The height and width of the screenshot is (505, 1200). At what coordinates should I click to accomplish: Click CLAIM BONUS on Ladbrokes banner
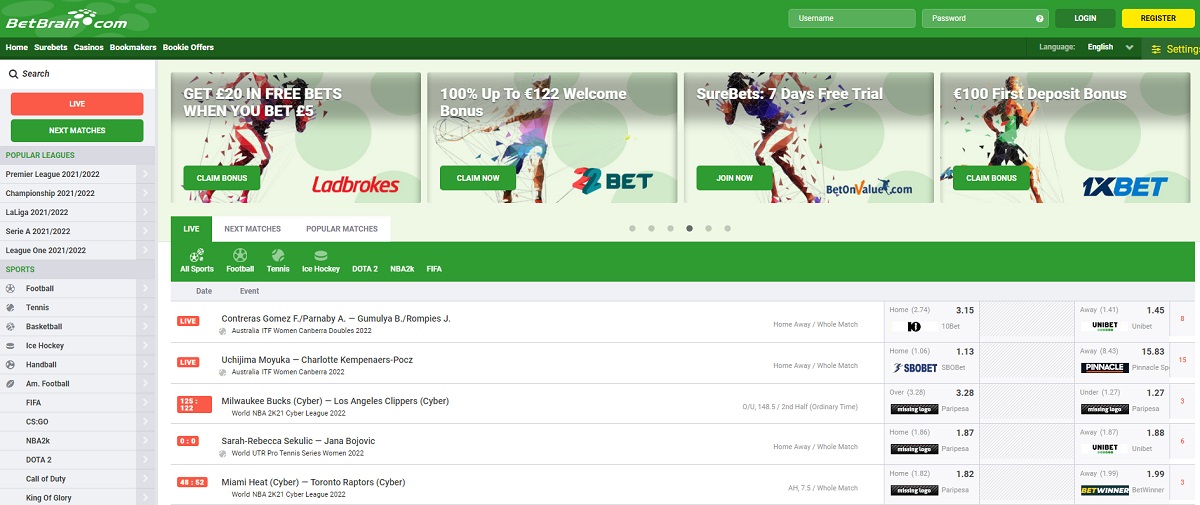[x=221, y=178]
